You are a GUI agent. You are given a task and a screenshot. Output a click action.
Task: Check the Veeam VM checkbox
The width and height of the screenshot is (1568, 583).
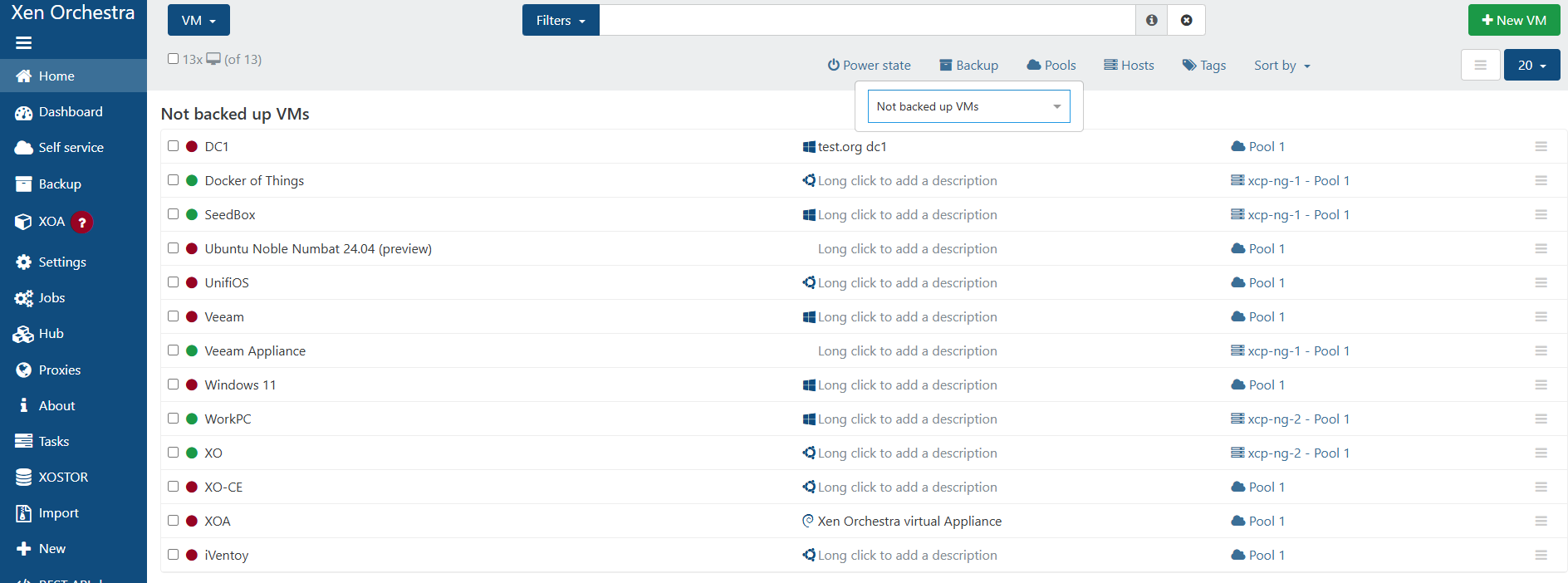click(173, 316)
